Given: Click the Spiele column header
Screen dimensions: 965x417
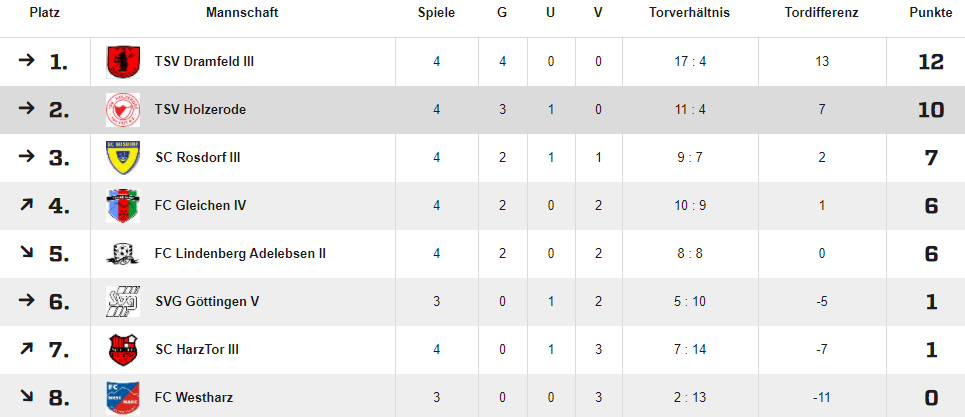Looking at the screenshot, I should coord(436,13).
